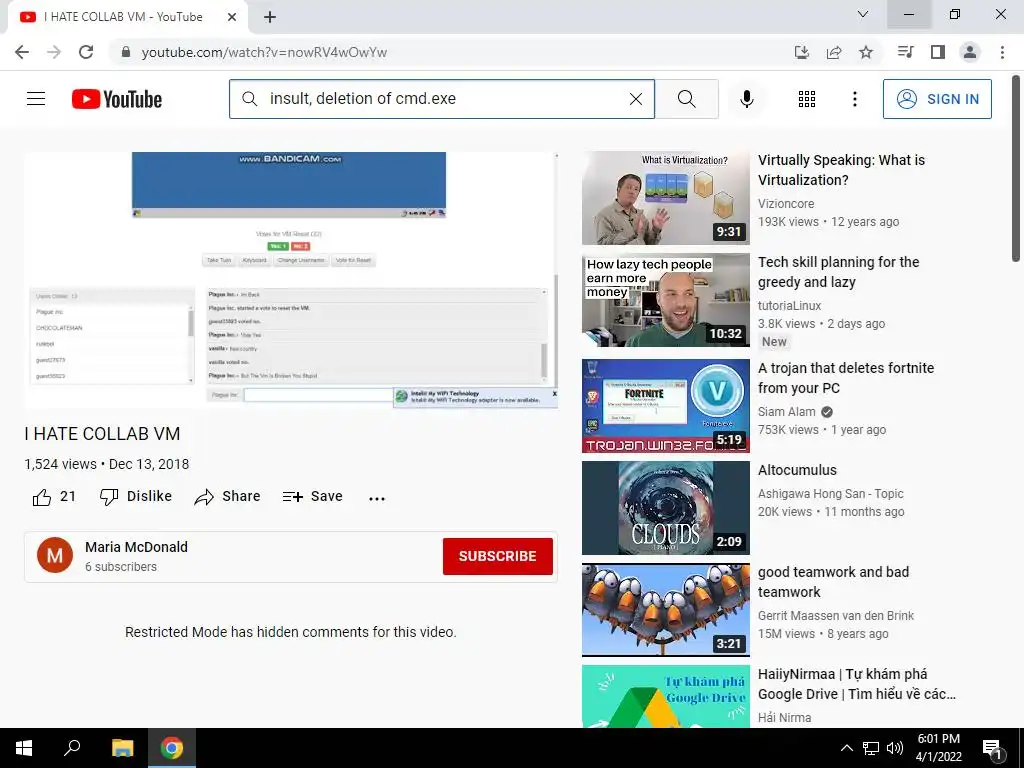Open good teamwork and bad teamwork title
Screen dimensions: 1024x768
[833, 582]
